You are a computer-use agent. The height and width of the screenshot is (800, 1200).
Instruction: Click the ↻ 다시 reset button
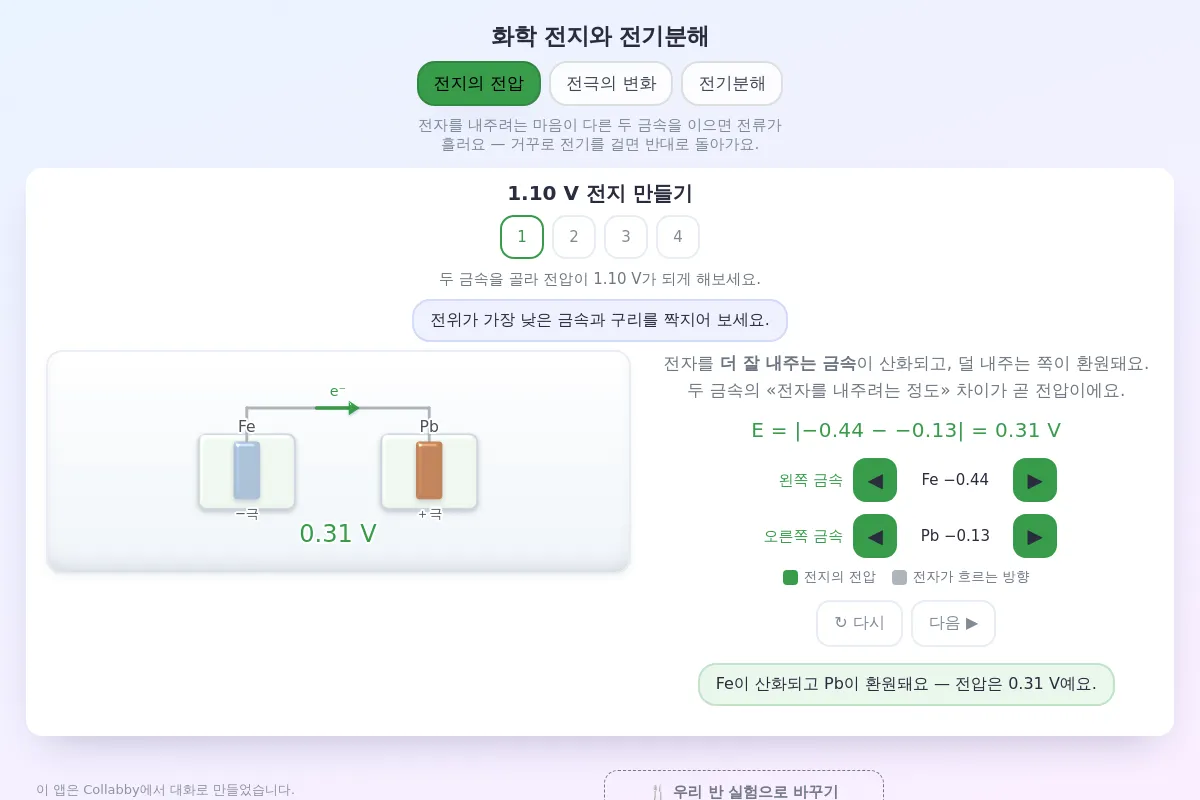tap(859, 623)
